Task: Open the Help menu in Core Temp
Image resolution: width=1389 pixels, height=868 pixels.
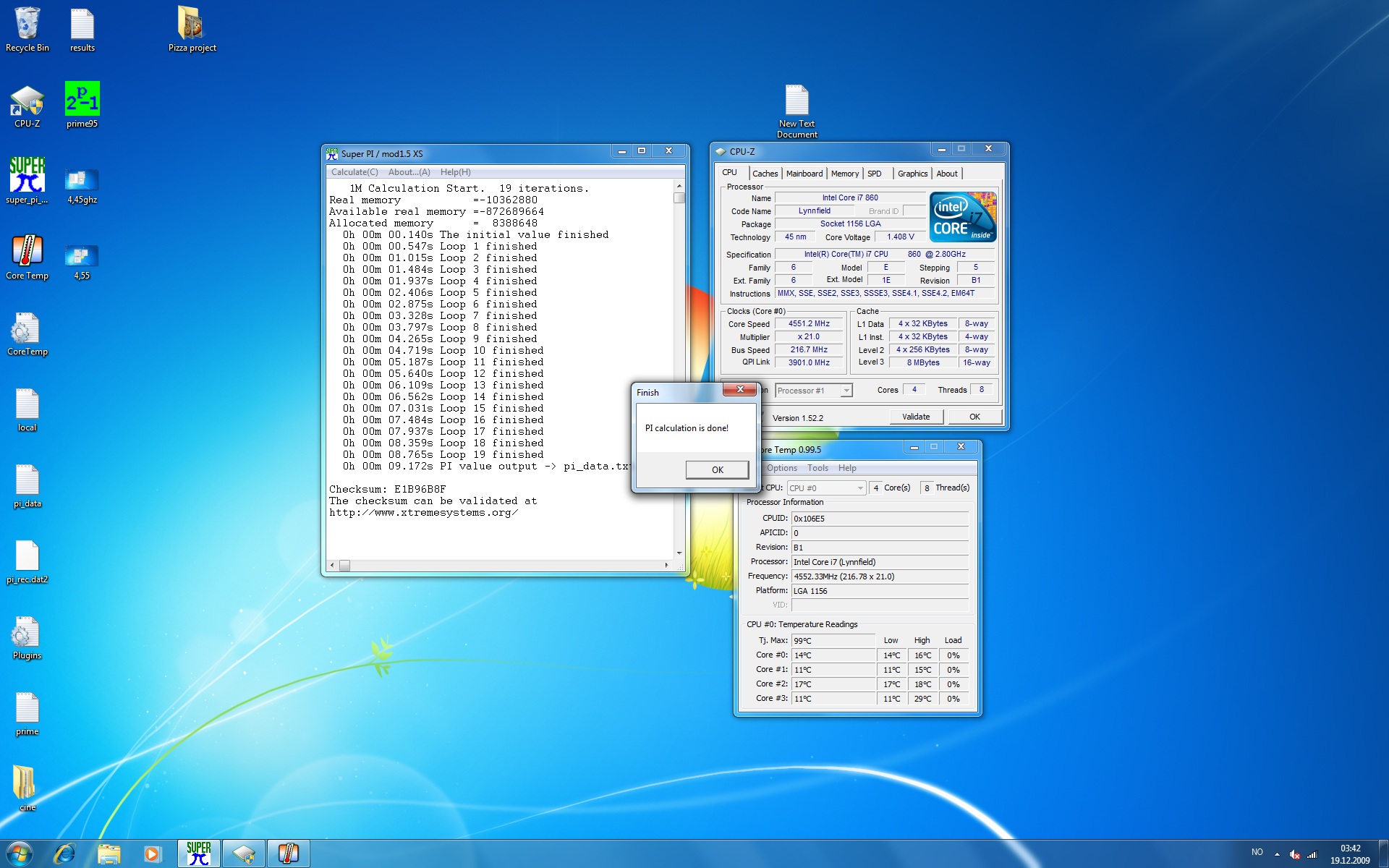Action: [x=847, y=468]
